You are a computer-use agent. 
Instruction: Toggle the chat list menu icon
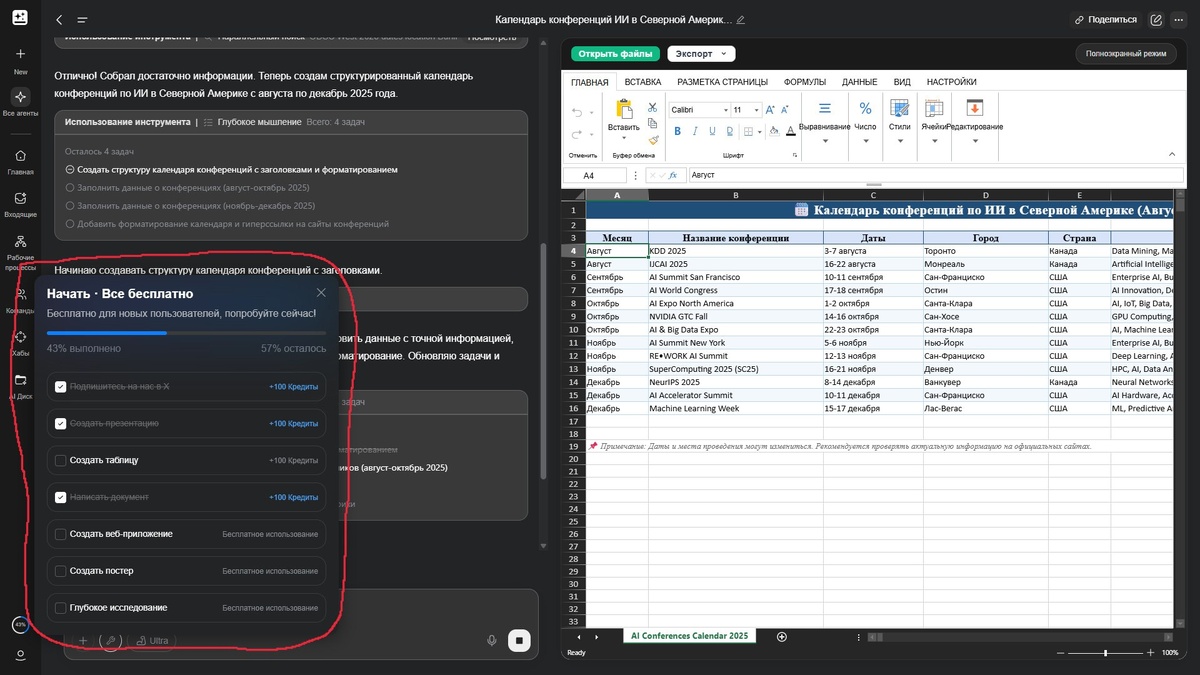(82, 20)
